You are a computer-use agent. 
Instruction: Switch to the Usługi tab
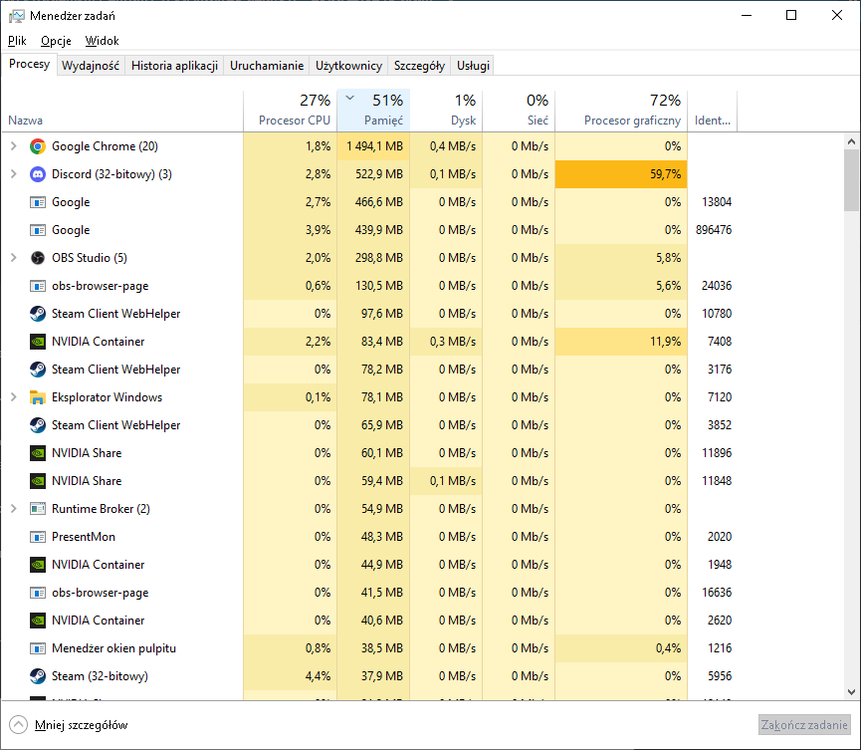473,66
